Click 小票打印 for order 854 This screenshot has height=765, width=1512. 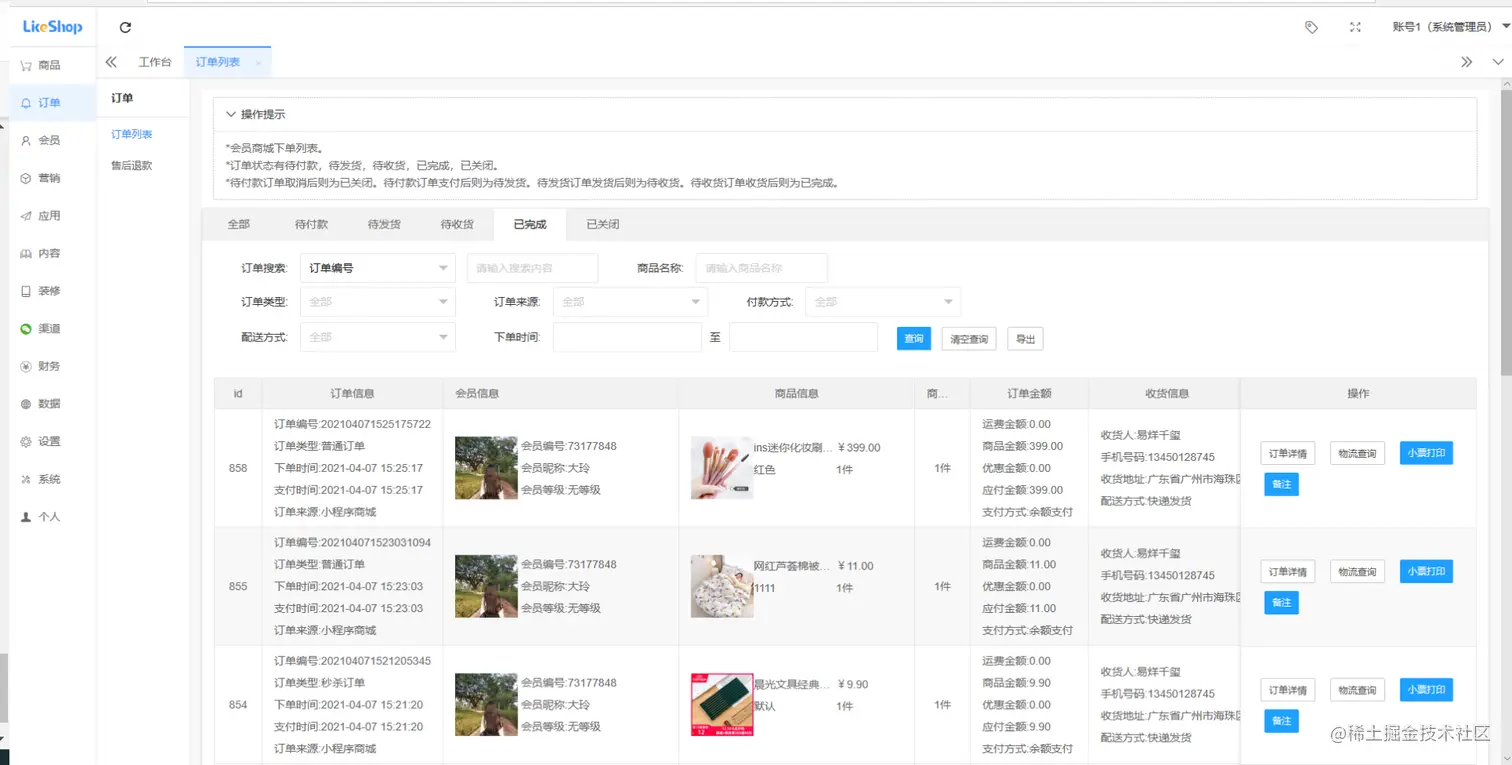(1426, 690)
